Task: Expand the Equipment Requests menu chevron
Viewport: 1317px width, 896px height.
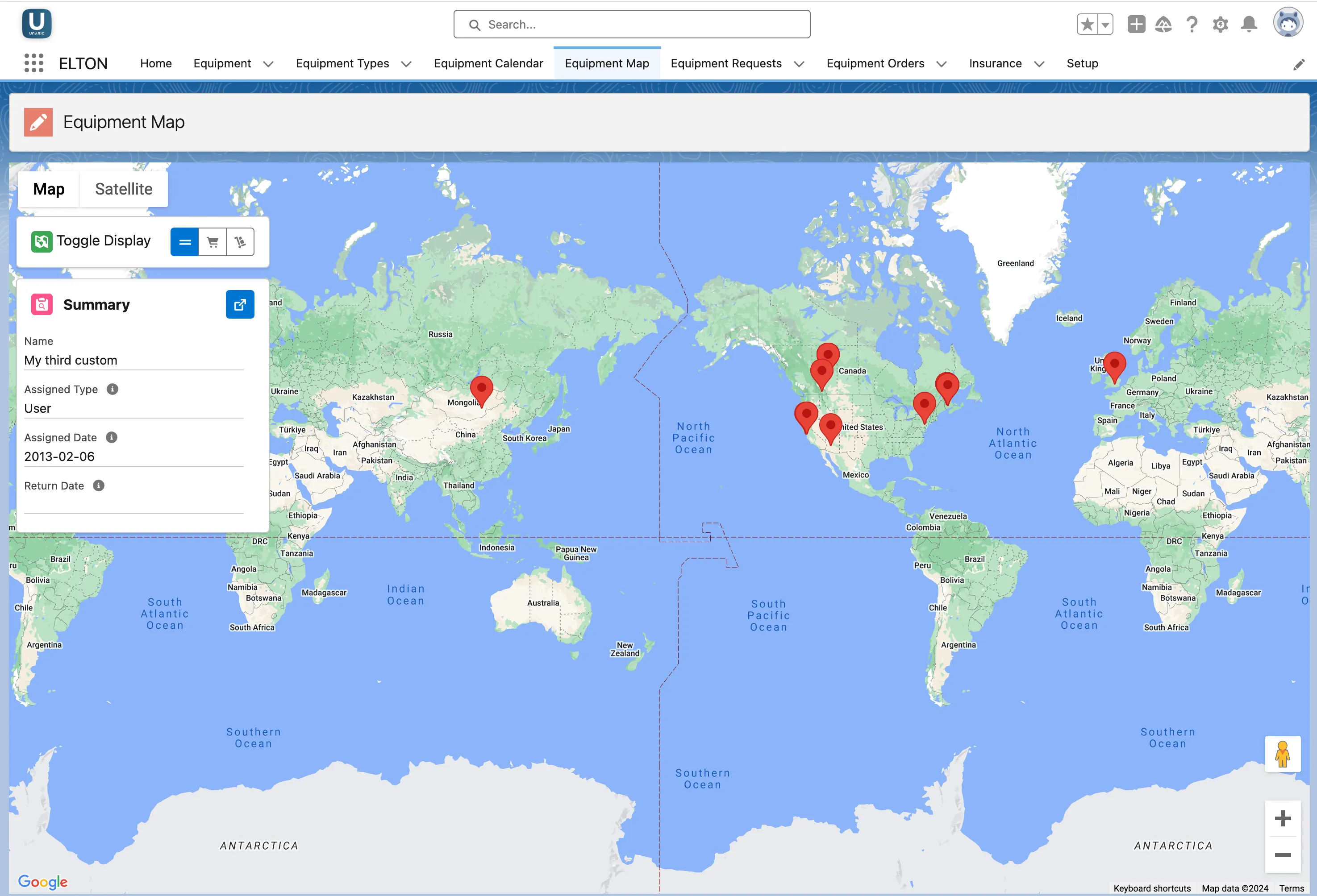Action: pyautogui.click(x=799, y=64)
